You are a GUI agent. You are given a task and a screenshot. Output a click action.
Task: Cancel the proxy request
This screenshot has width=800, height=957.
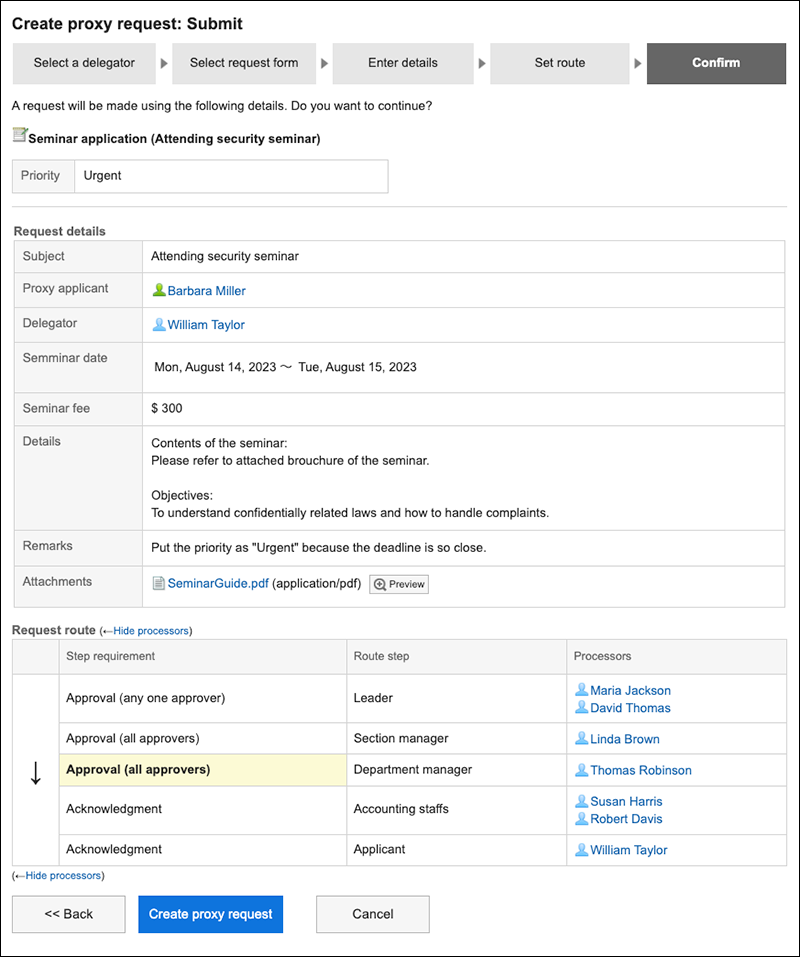(373, 914)
